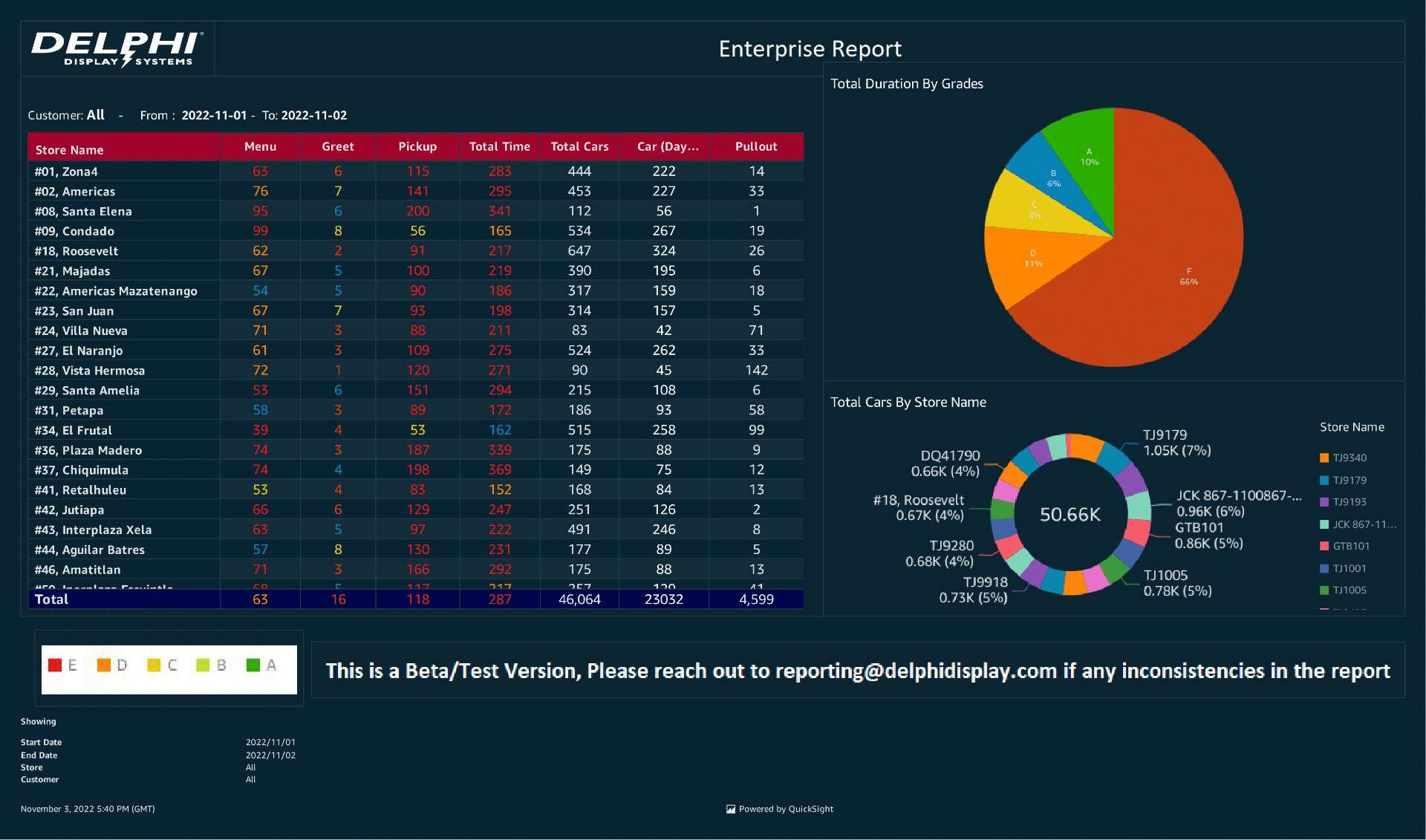Click the Total row label
This screenshot has width=1426, height=840.
pos(51,599)
